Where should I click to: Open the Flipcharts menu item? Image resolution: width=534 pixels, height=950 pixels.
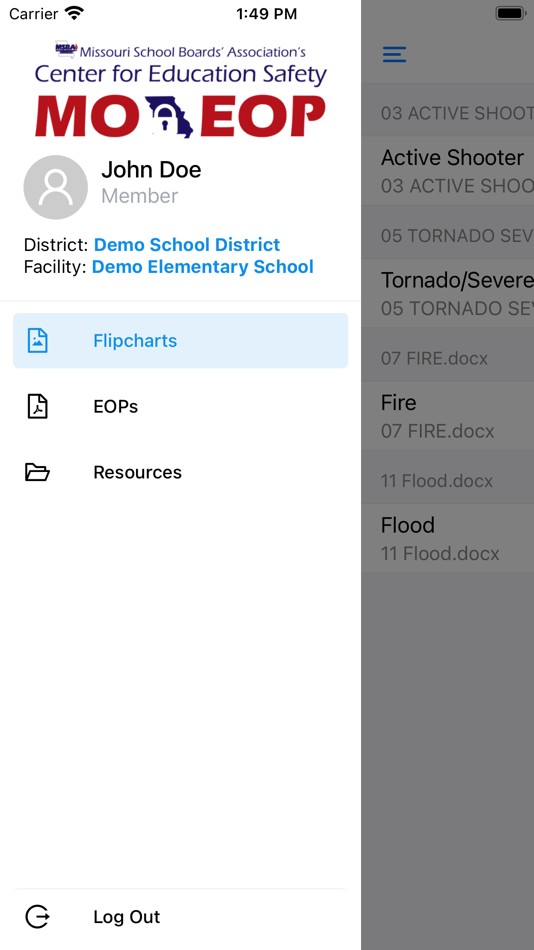[181, 340]
